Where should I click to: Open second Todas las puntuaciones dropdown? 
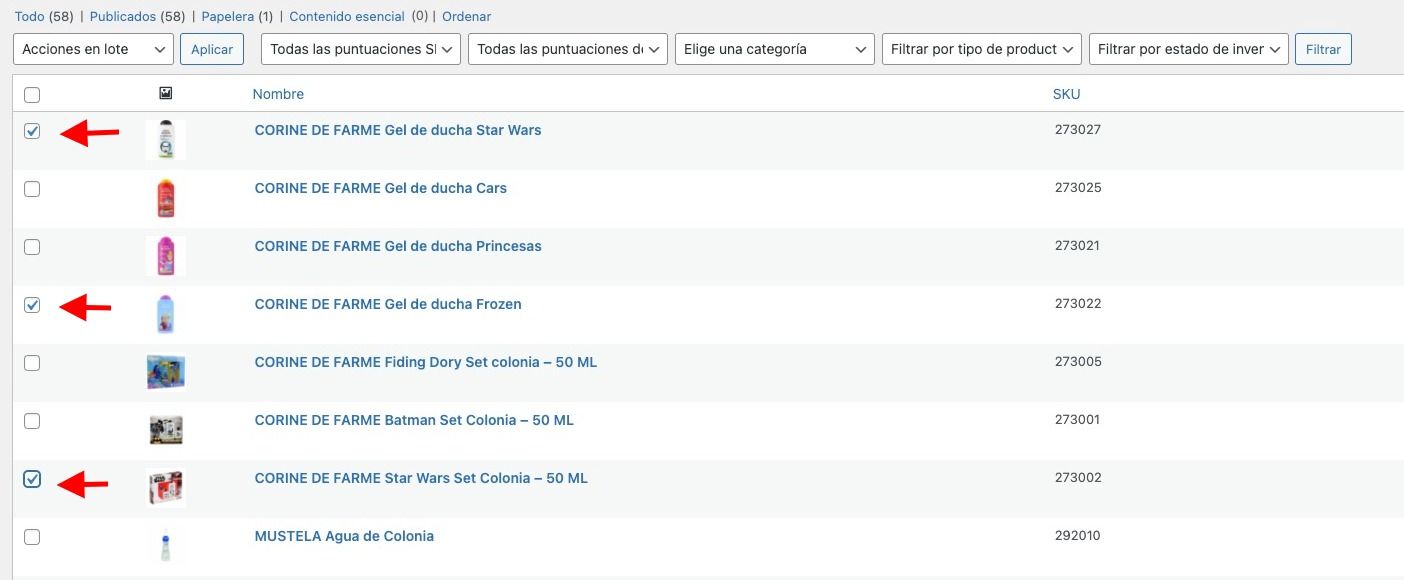pyautogui.click(x=567, y=49)
